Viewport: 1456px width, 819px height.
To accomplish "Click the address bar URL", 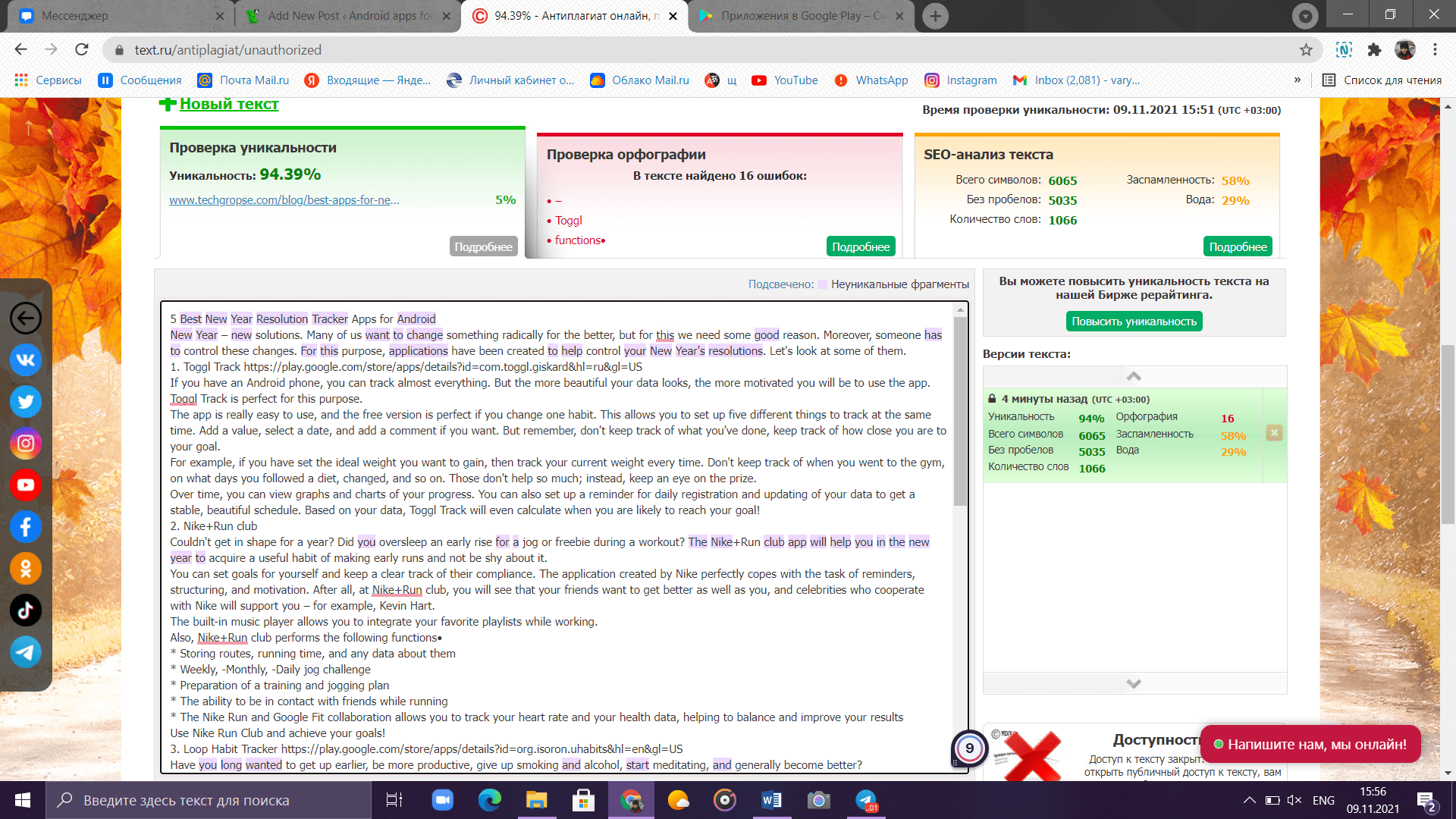I will [227, 49].
